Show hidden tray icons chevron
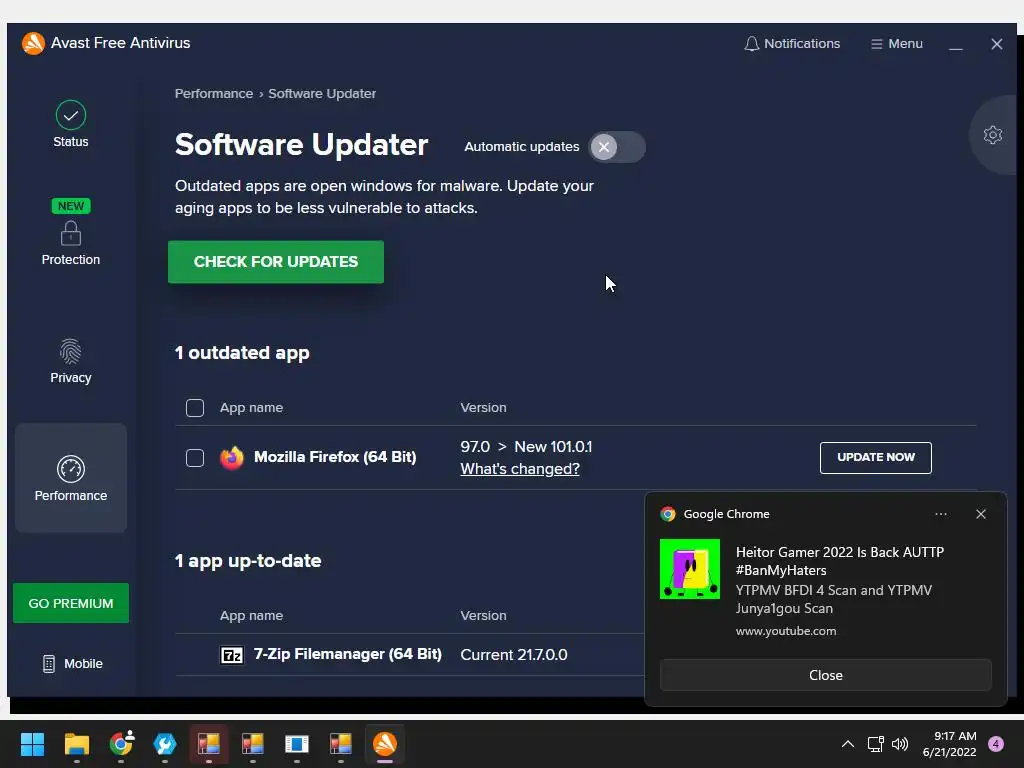Image resolution: width=1024 pixels, height=768 pixels. (x=848, y=744)
